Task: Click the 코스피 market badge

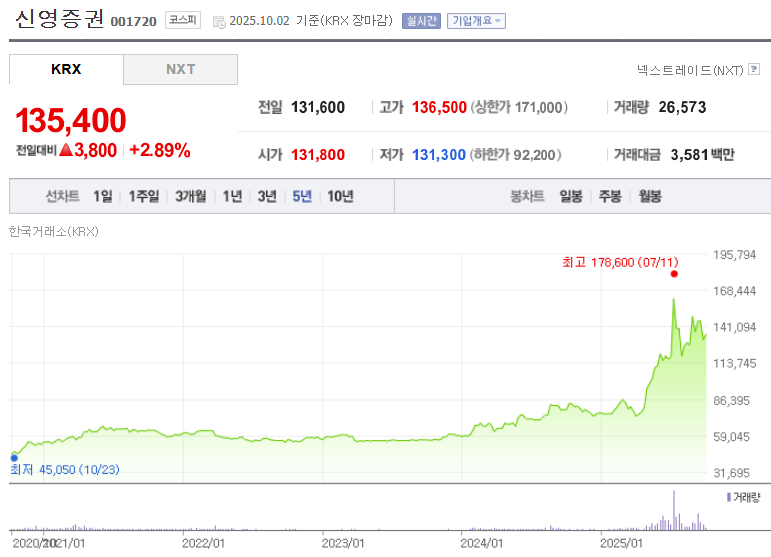Action: pyautogui.click(x=182, y=20)
